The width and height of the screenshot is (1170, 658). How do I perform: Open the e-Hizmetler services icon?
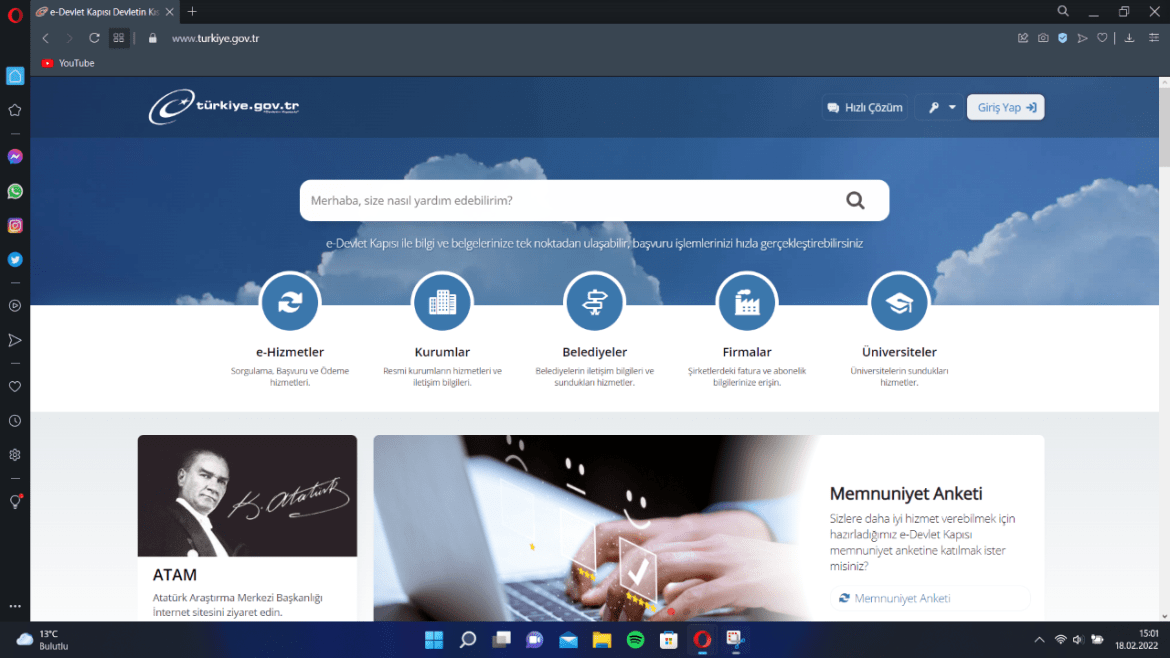[x=290, y=302]
